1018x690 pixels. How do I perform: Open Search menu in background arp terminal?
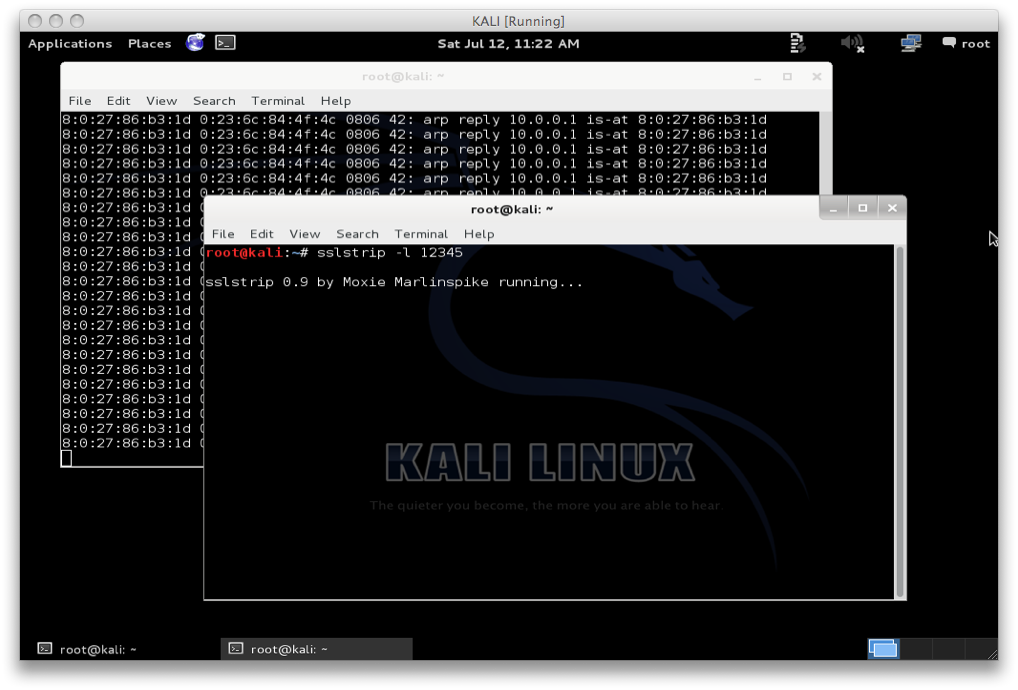[214, 101]
